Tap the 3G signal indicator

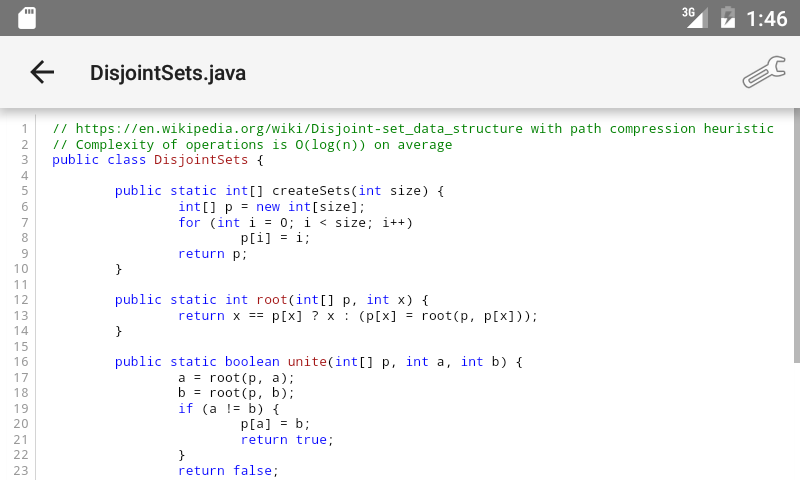click(695, 17)
